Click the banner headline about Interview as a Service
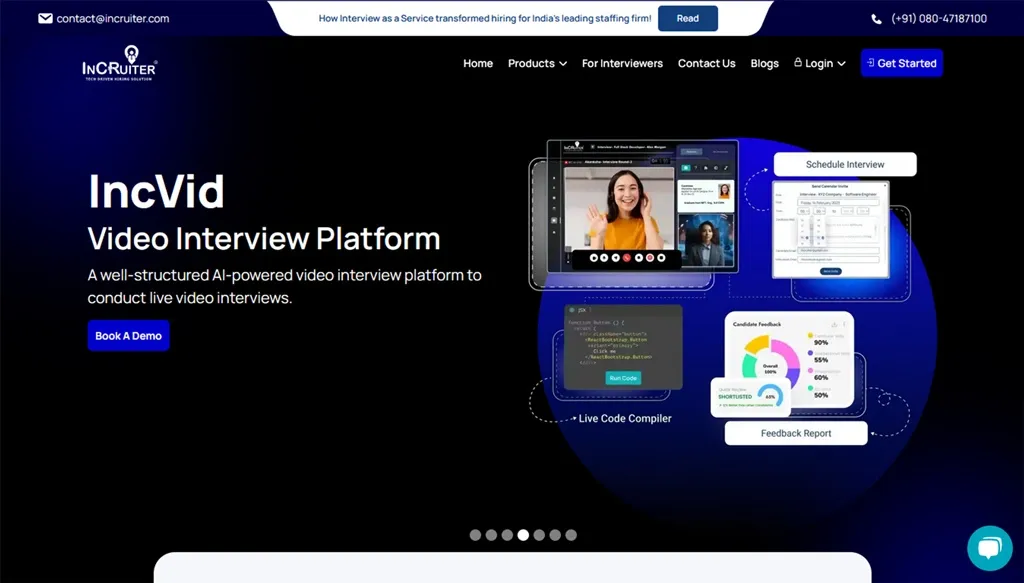Screen dimensions: 1024x583 [x=485, y=18]
